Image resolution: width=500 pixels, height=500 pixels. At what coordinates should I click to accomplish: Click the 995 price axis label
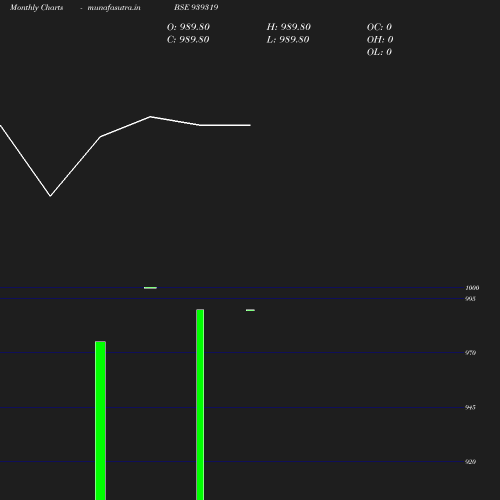coord(470,299)
